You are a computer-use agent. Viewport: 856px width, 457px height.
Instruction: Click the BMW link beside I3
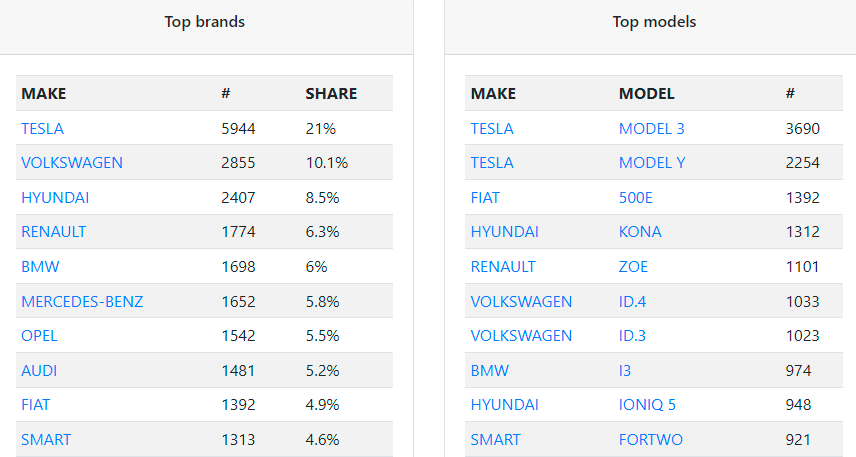pos(489,370)
